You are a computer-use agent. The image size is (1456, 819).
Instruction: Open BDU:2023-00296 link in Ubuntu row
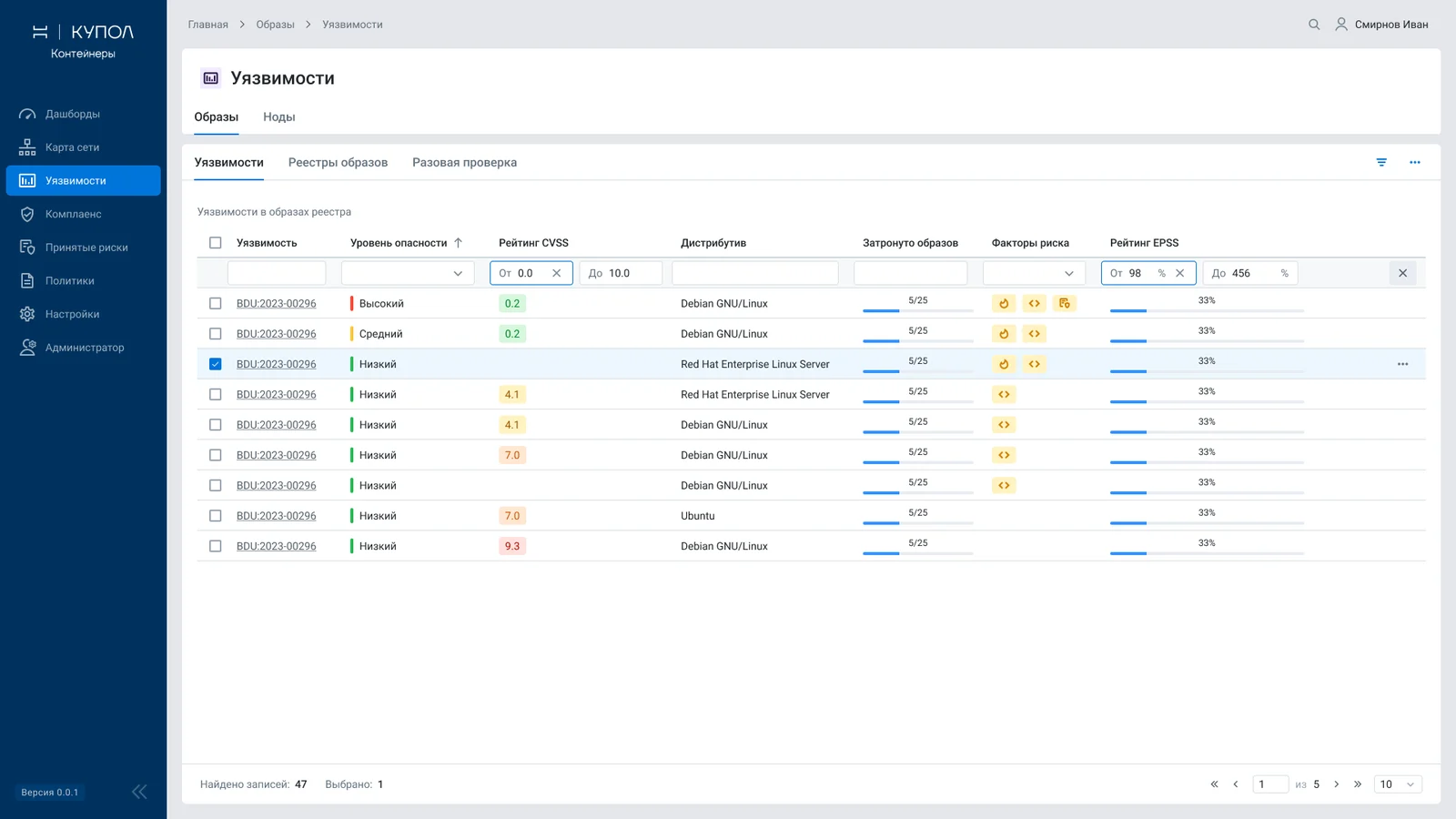coord(277,516)
